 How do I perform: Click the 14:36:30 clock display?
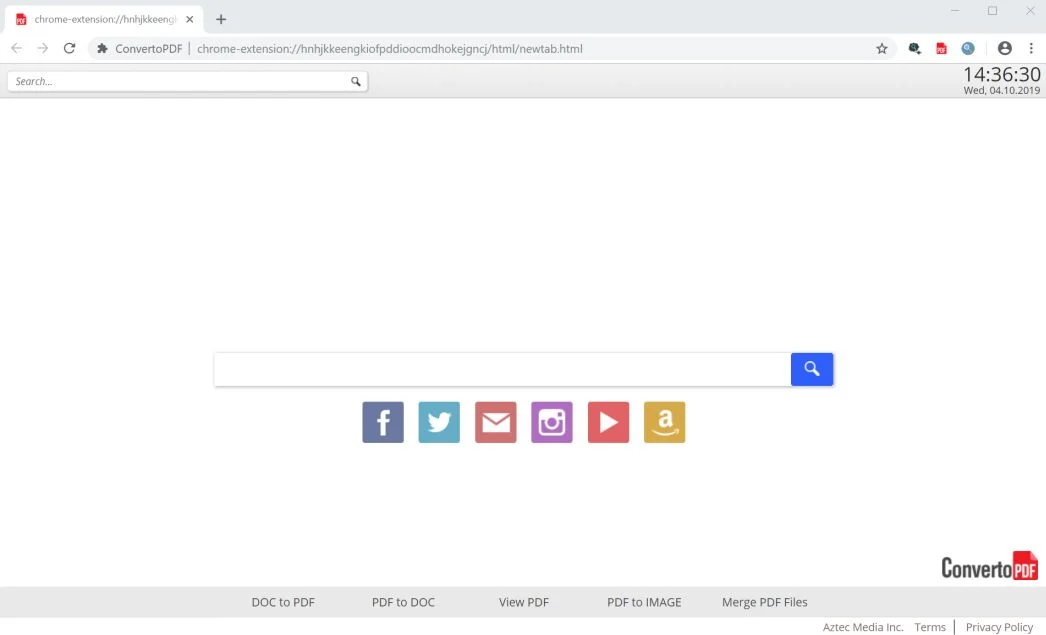pyautogui.click(x=1001, y=74)
